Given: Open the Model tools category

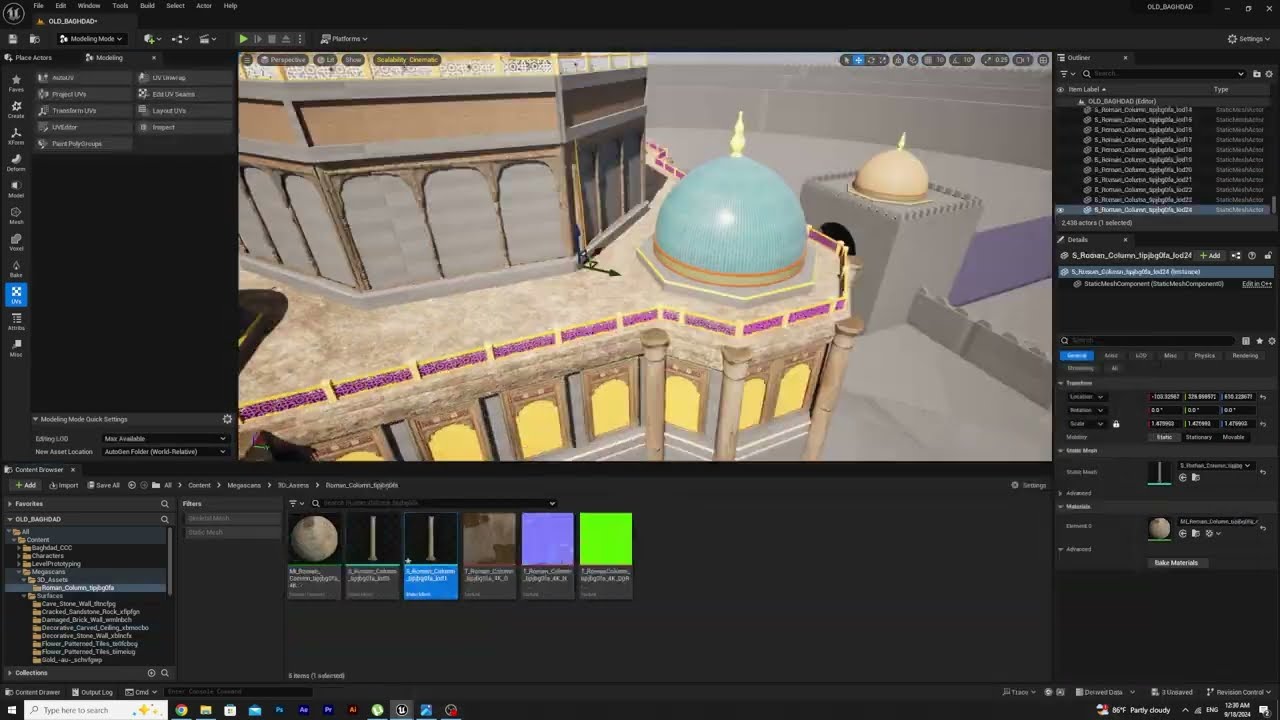Looking at the screenshot, I should [x=16, y=187].
